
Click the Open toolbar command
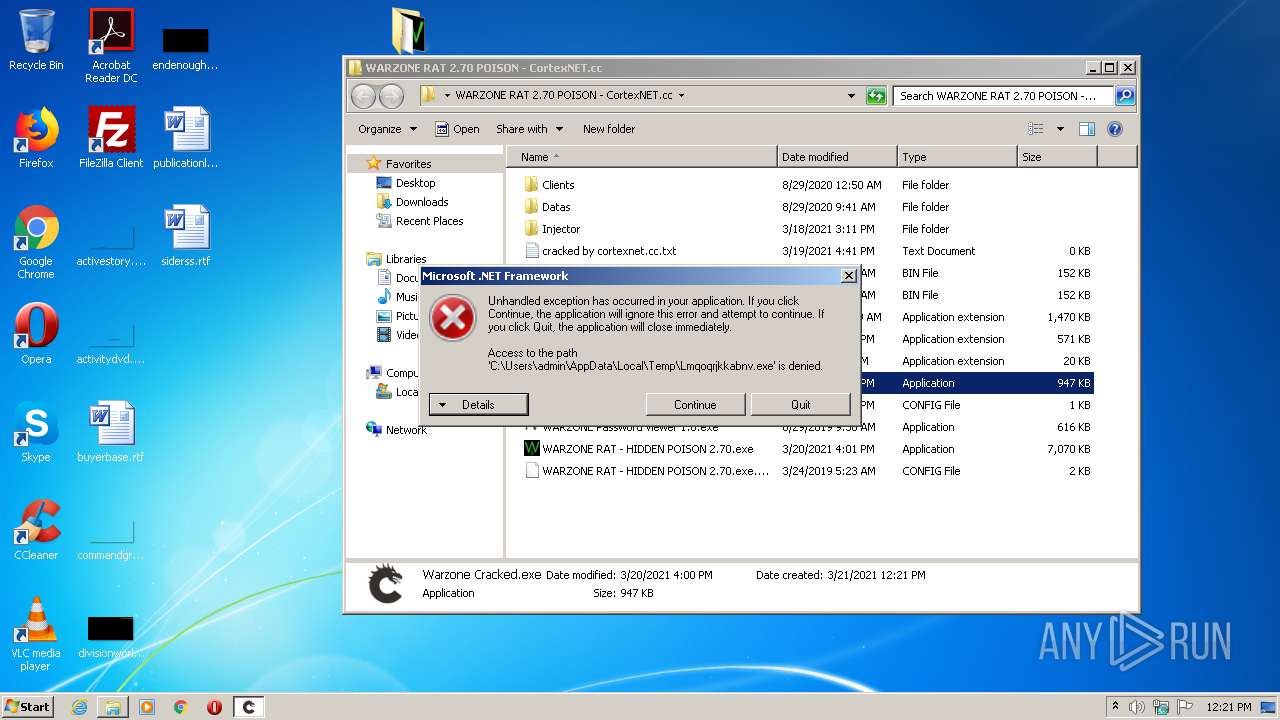pos(458,129)
